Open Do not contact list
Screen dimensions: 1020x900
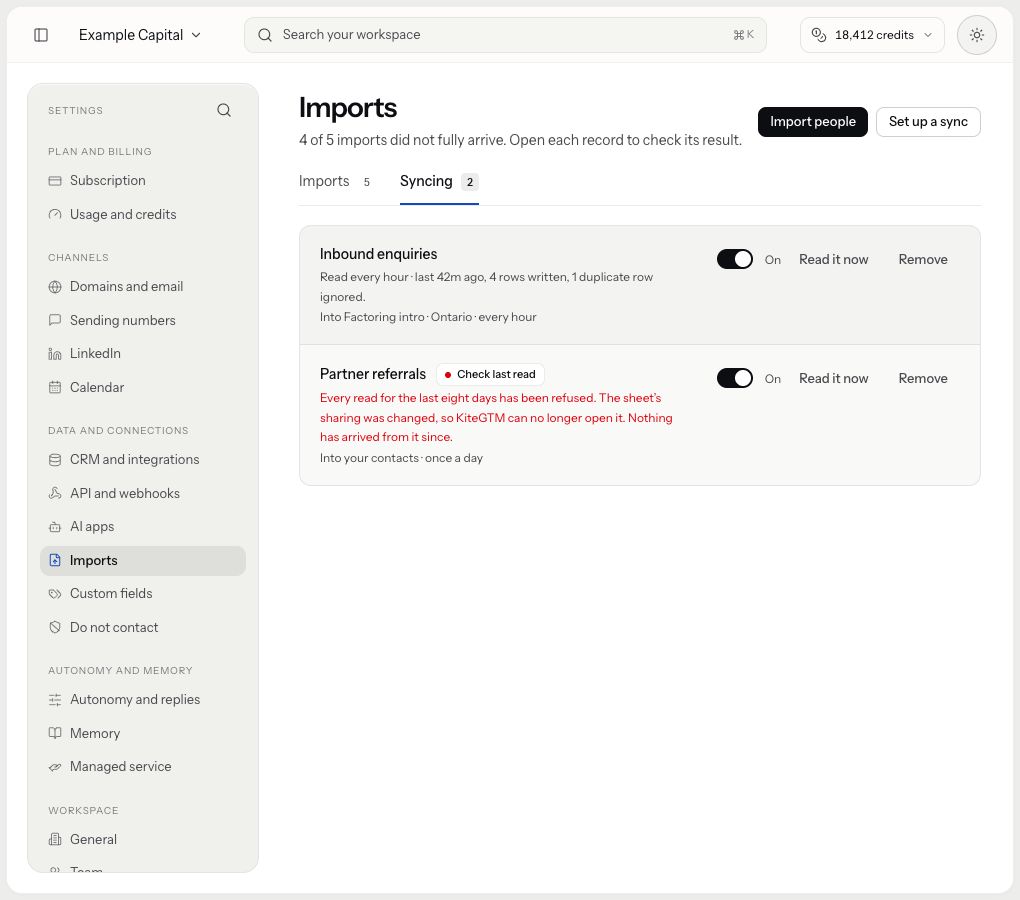[x=142, y=628]
